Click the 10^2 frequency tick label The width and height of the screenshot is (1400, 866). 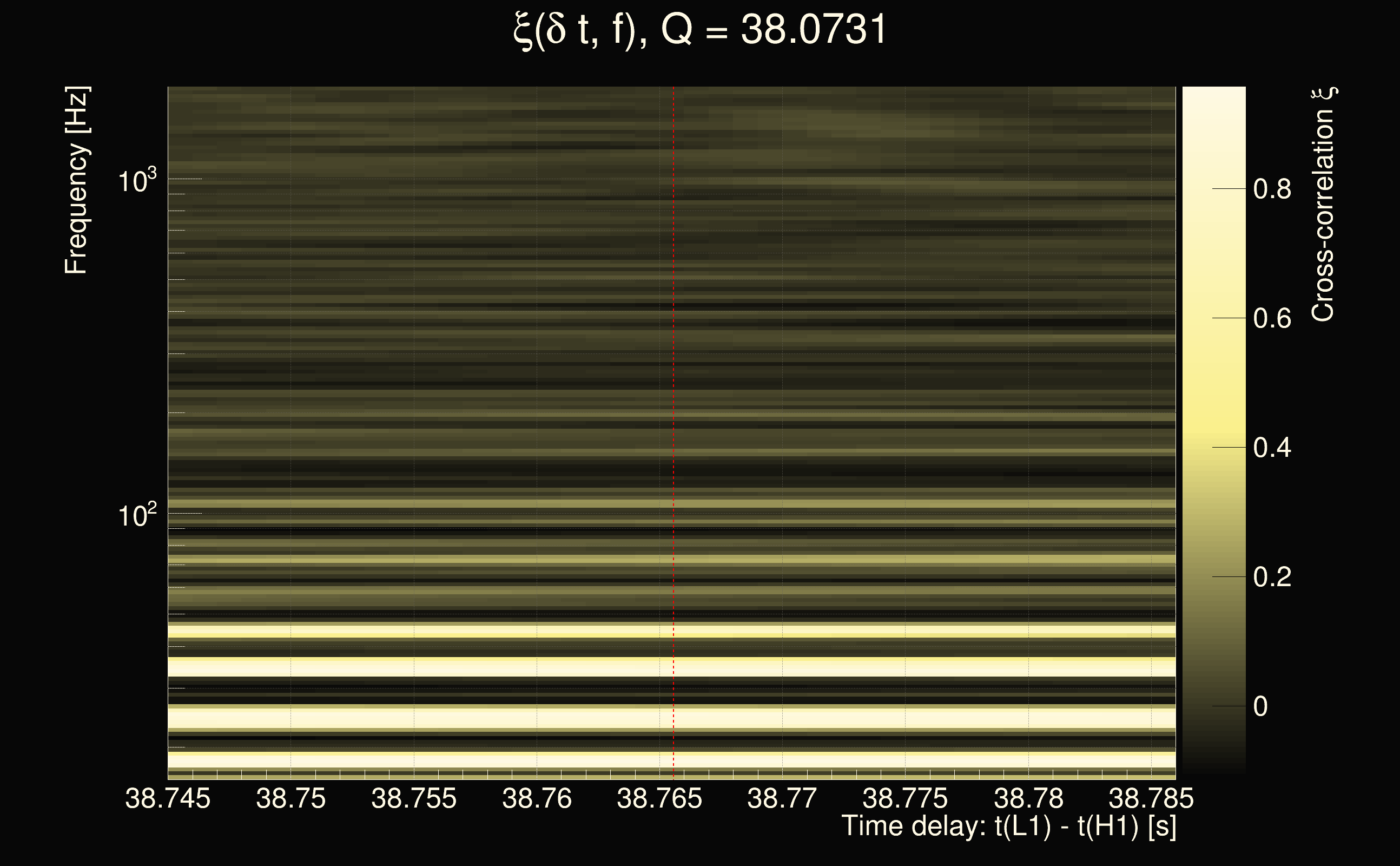pos(137,515)
